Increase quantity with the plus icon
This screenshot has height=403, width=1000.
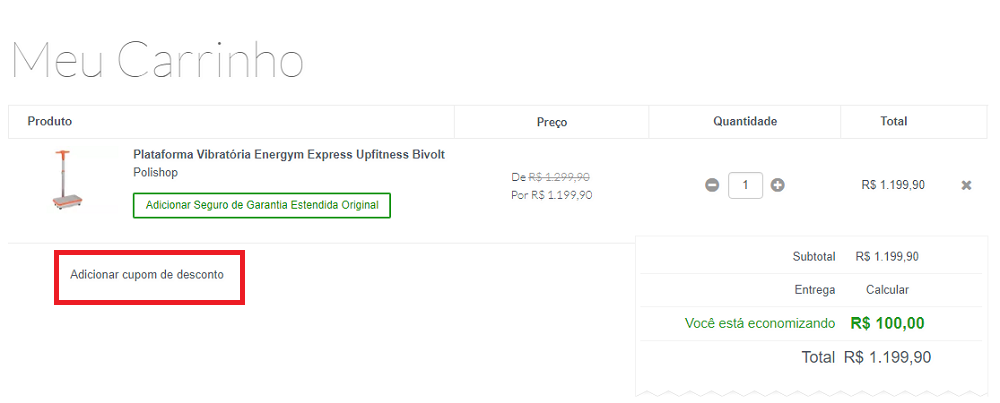tap(777, 185)
